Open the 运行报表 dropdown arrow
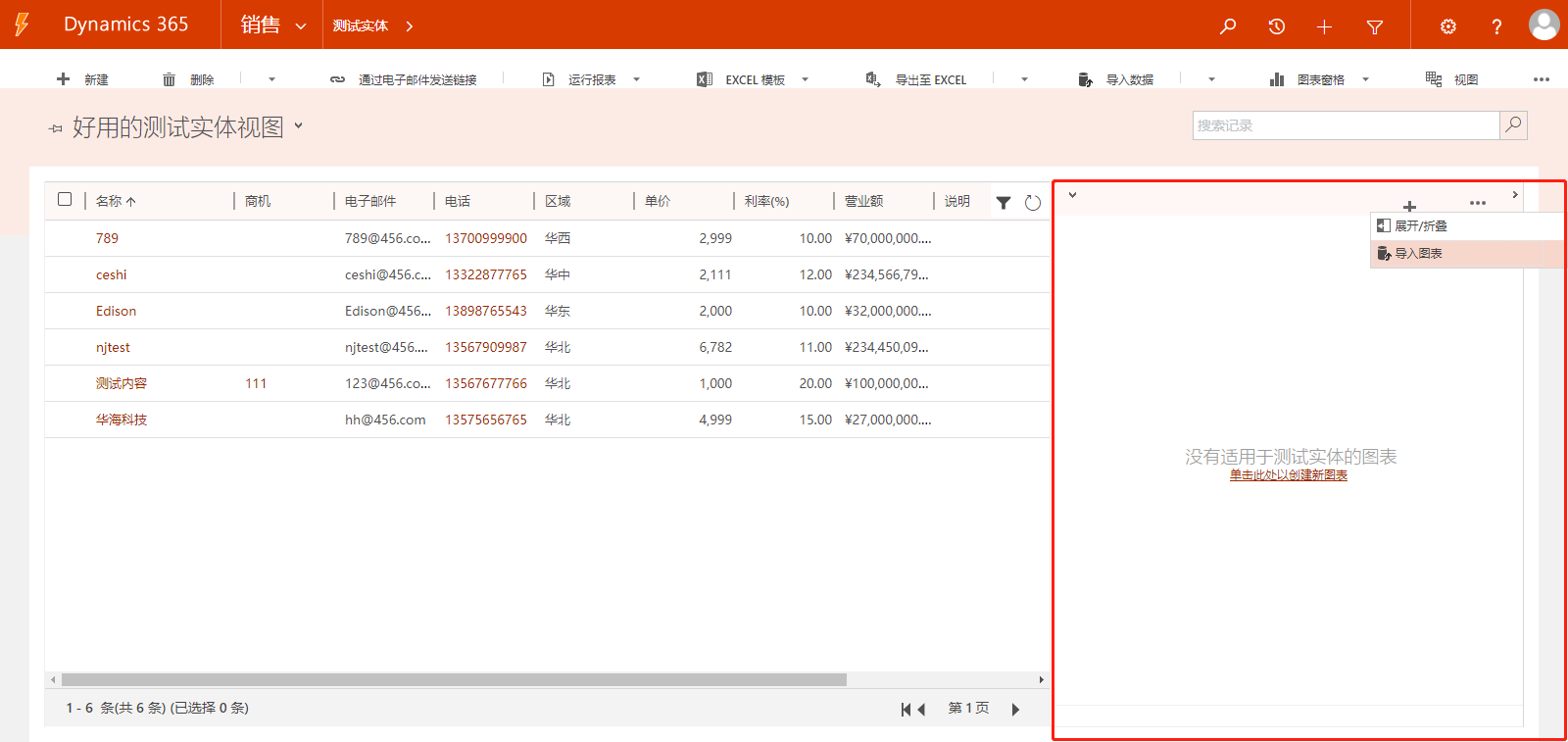The width and height of the screenshot is (1568, 742). coord(636,79)
